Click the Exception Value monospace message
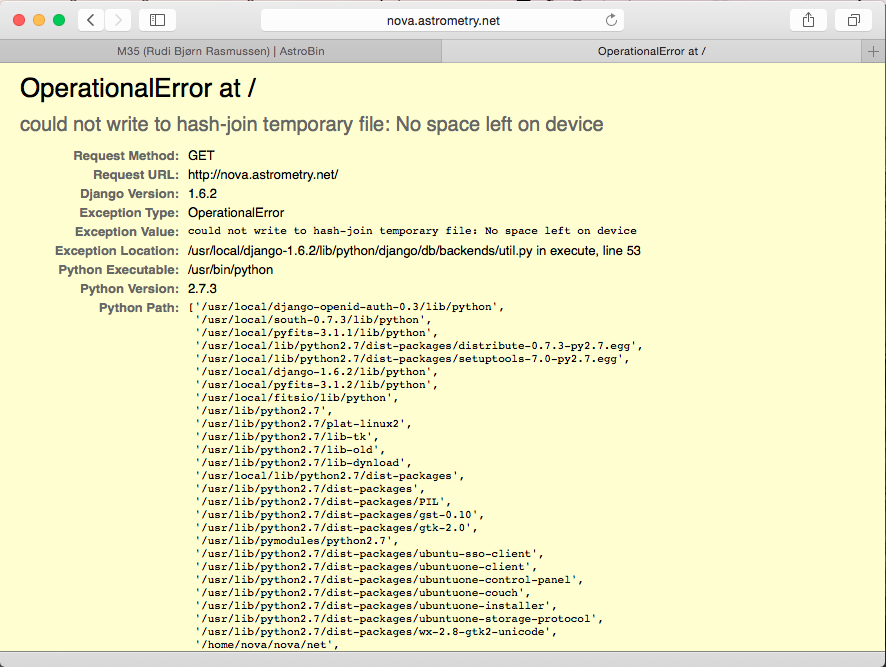Viewport: 886px width, 667px height. click(412, 231)
